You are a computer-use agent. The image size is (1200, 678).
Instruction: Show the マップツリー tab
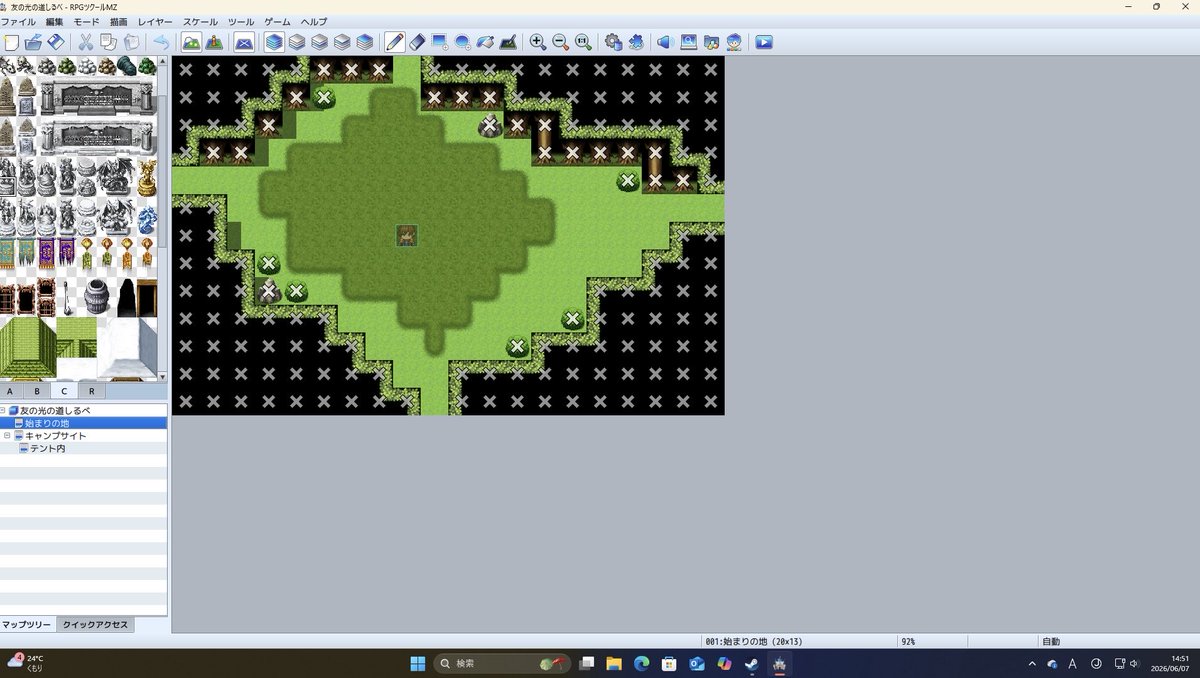[27, 624]
